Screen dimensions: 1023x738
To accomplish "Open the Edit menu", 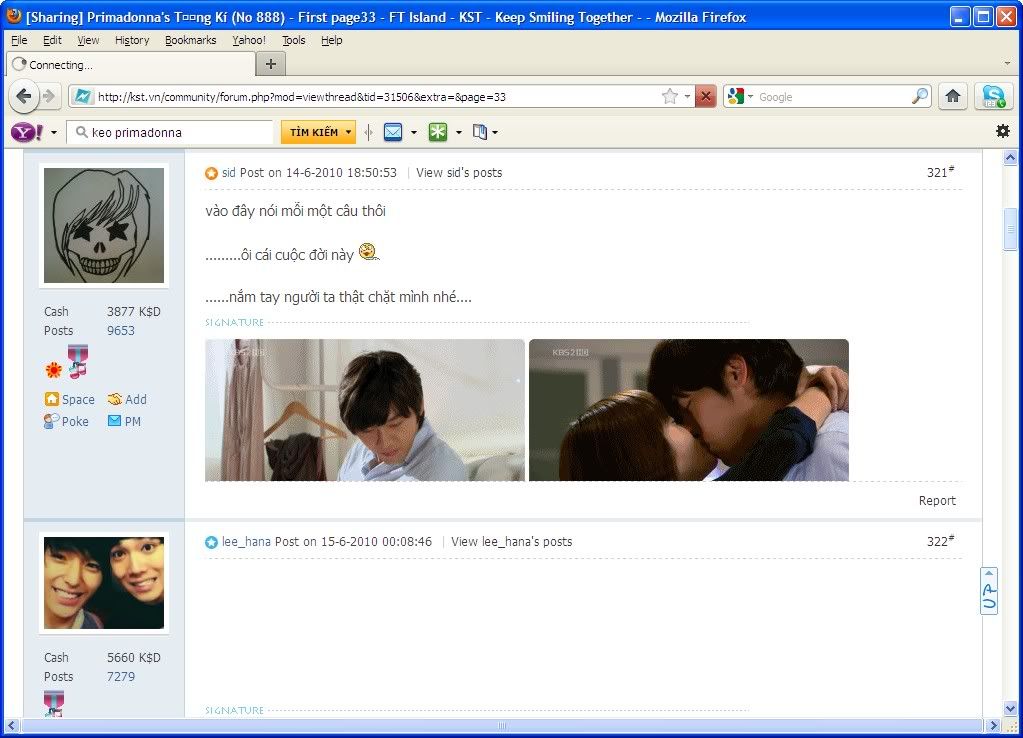I will (x=52, y=40).
